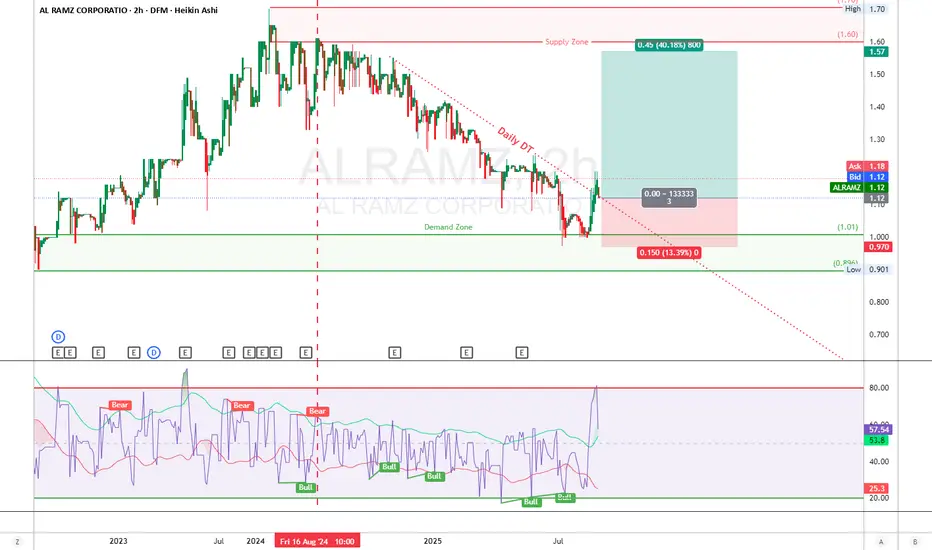Click the 1.50 price axis label
Screen dimensions: 932x550
(x=877, y=74)
